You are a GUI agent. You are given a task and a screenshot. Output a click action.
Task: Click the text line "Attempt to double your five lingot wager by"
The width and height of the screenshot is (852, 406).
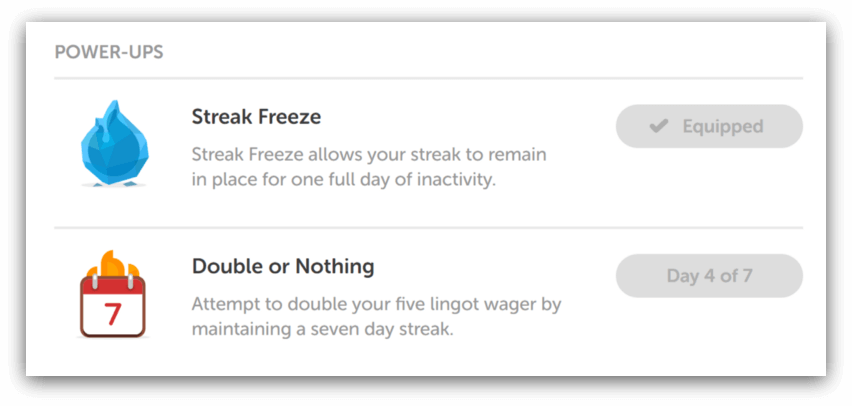tap(376, 304)
